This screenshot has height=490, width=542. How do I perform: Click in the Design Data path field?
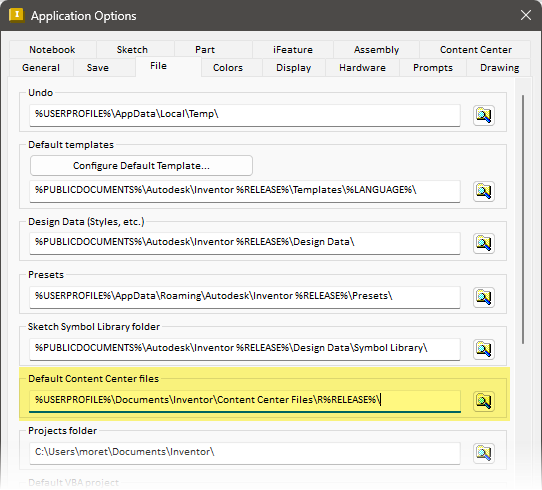coord(245,243)
